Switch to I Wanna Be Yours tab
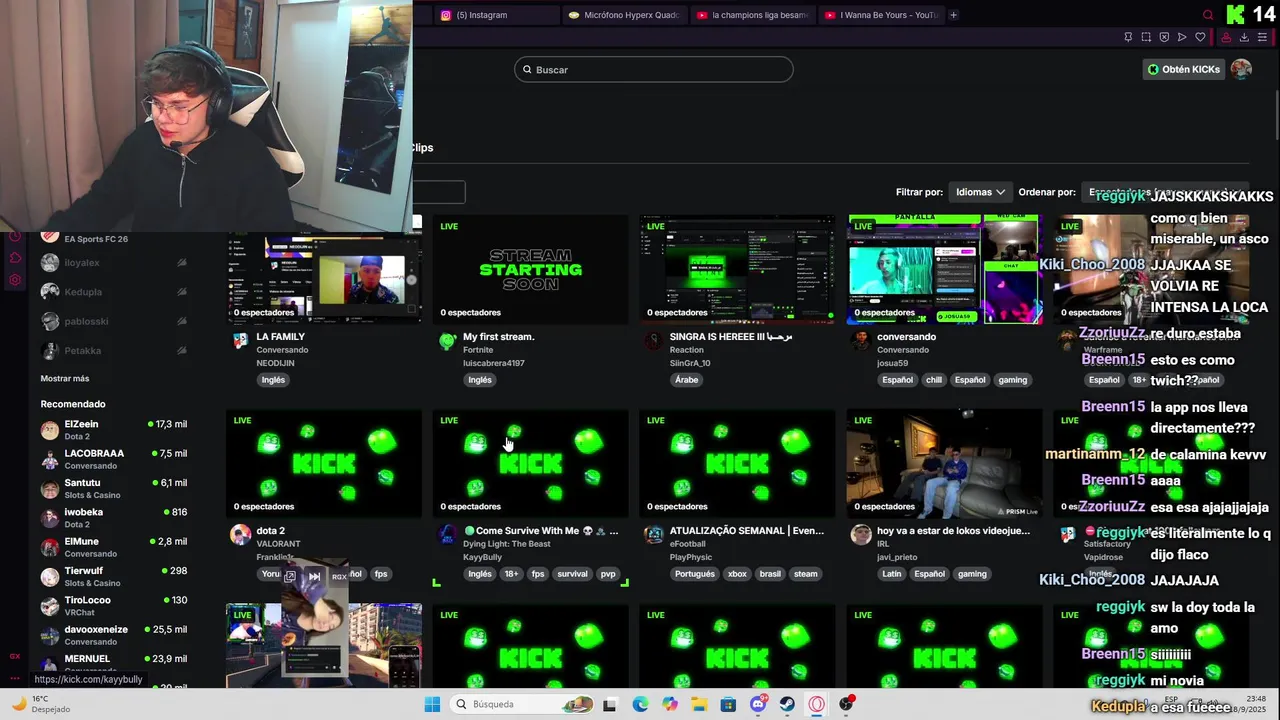1280x720 pixels. coord(881,15)
